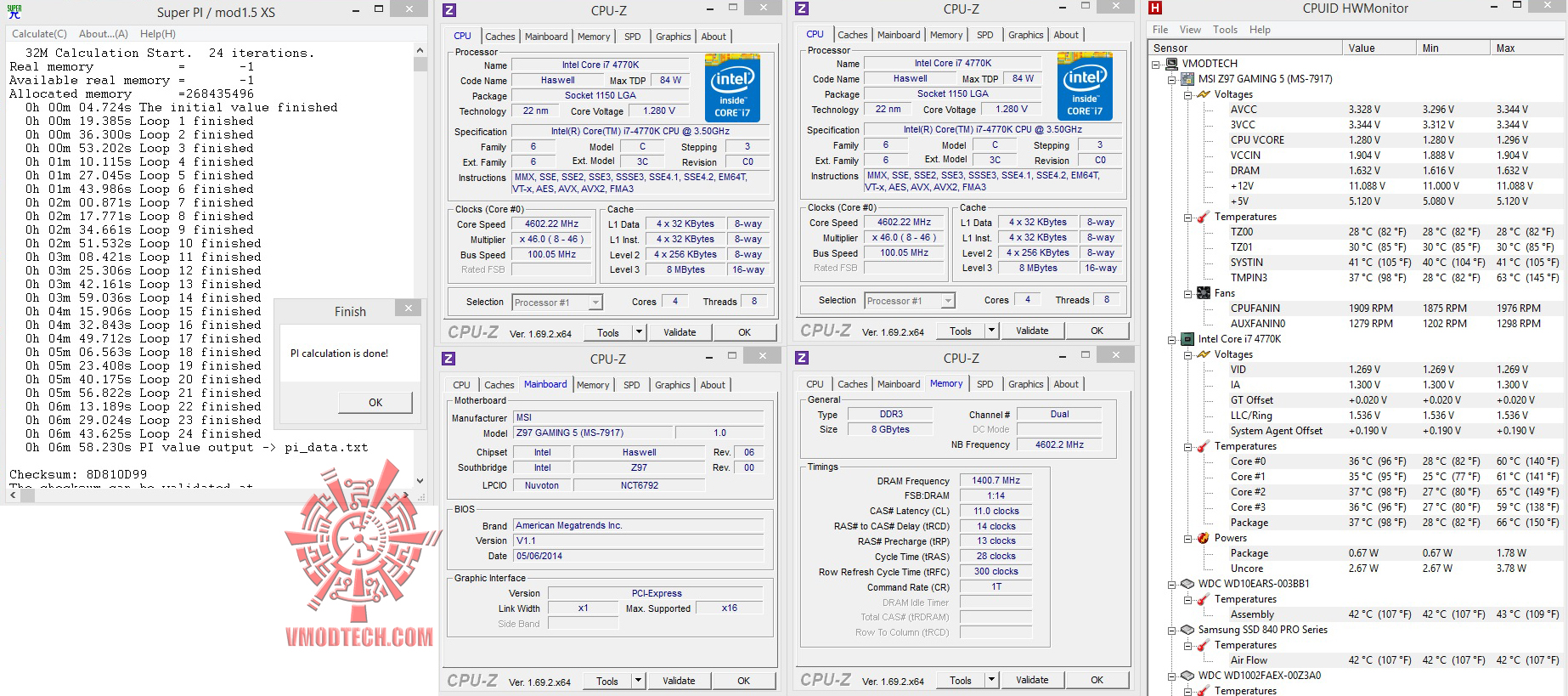Click OK in the CPU-Z Memory window
1568x696 pixels.
[1097, 680]
